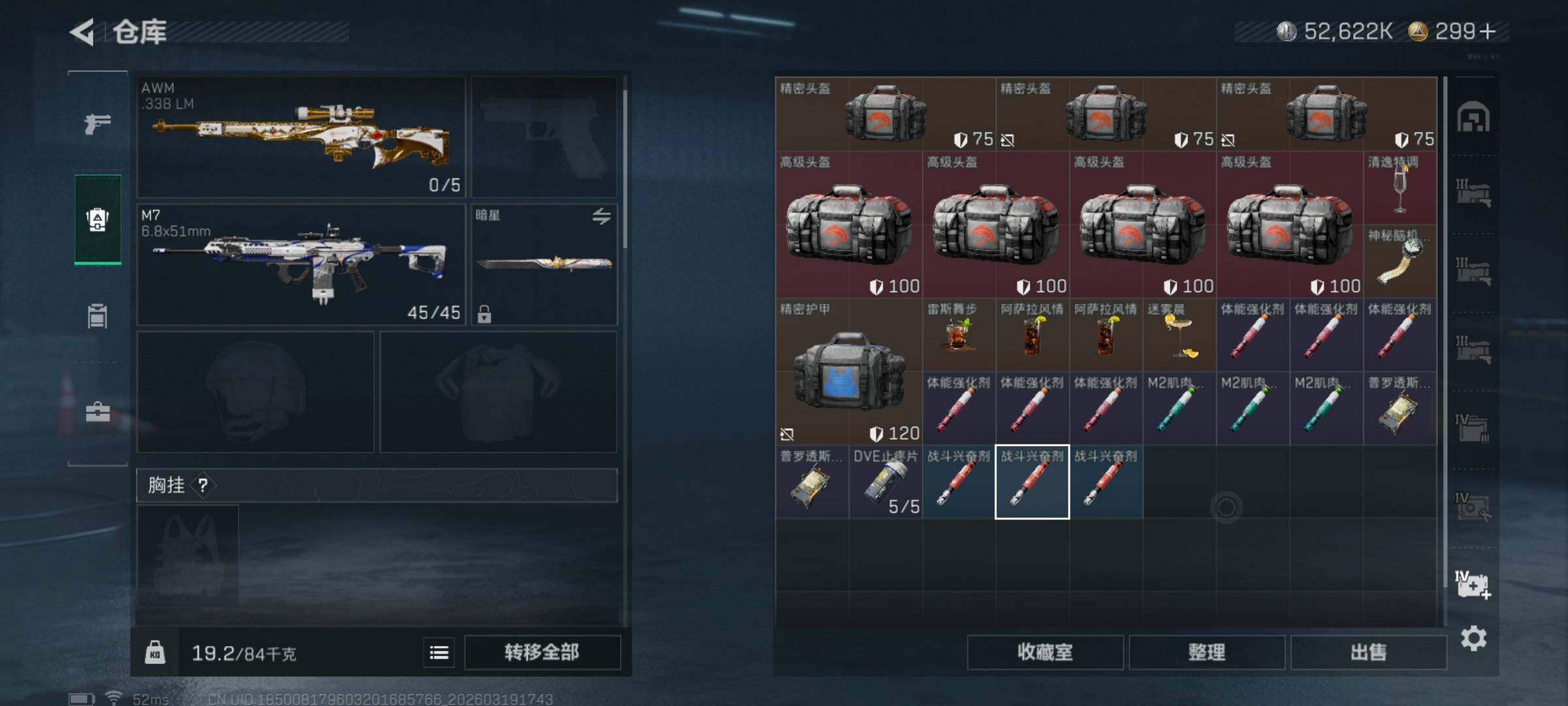Go back with the arrow beside 仓库
Viewport: 1568px width, 706px height.
82,31
